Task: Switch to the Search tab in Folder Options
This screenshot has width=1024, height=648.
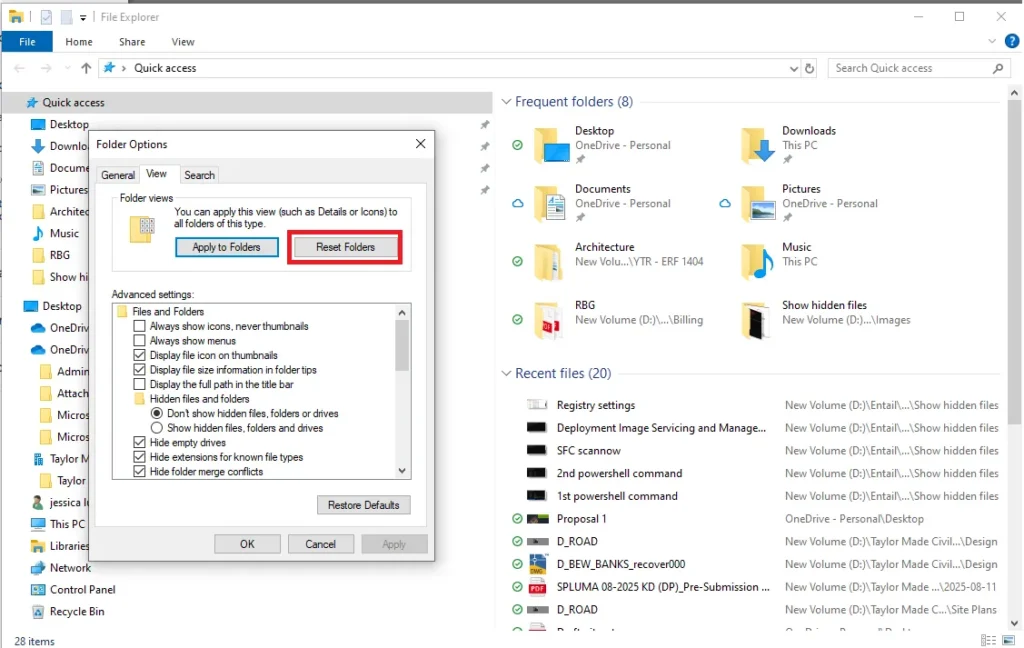Action: tap(199, 174)
